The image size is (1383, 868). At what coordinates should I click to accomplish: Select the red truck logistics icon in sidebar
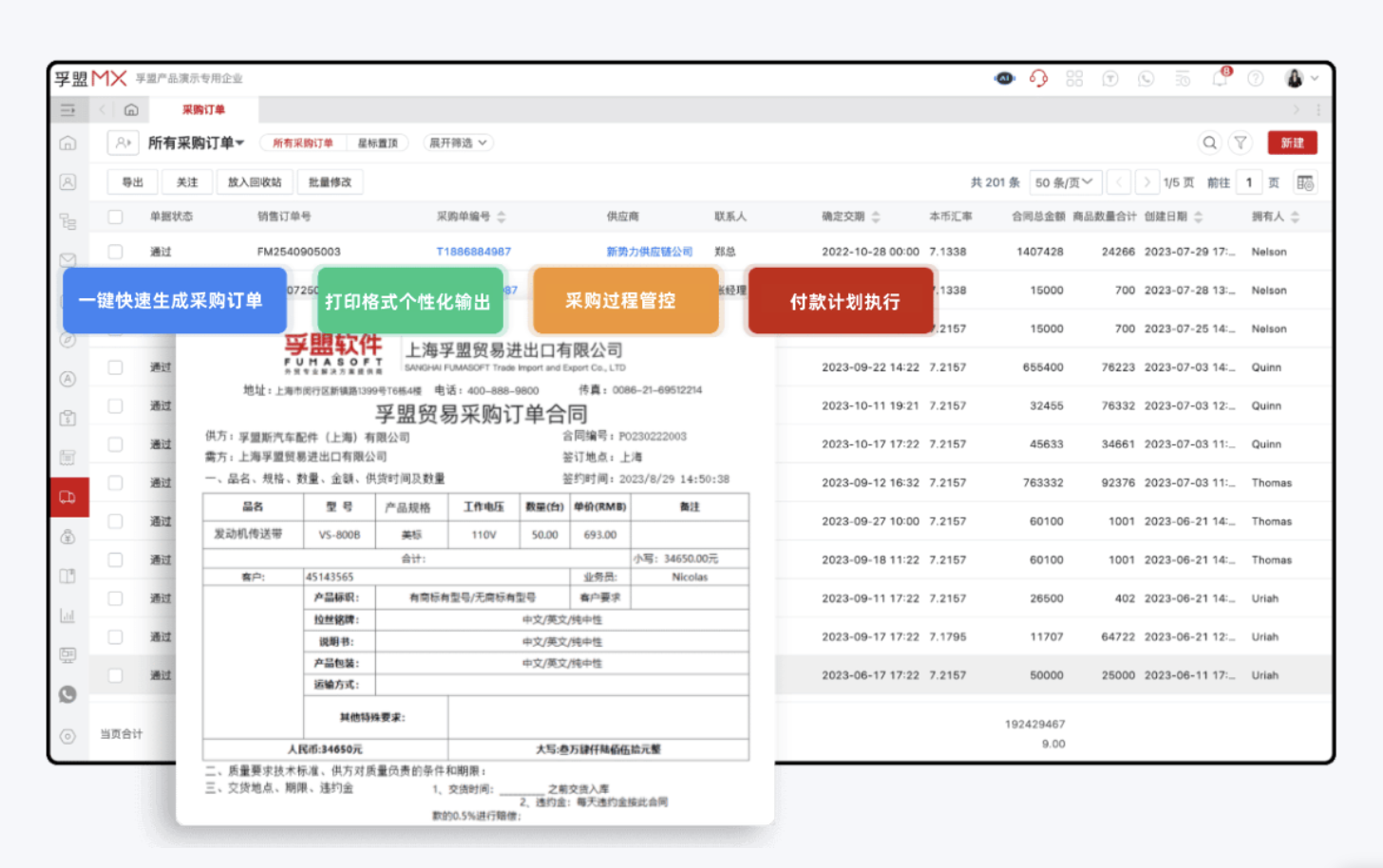pyautogui.click(x=66, y=496)
